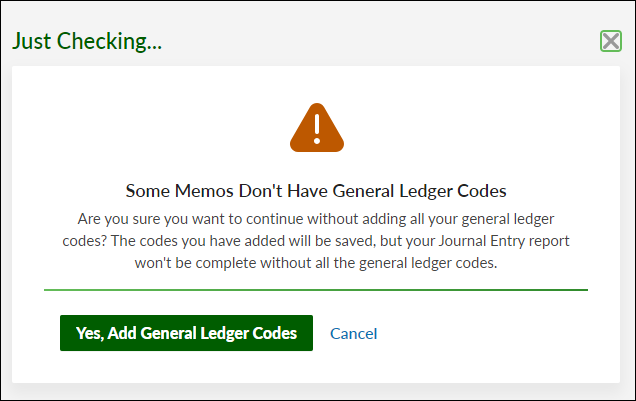
Task: Click the words "General Ledger" on the green button
Action: pyautogui.click(x=194, y=333)
